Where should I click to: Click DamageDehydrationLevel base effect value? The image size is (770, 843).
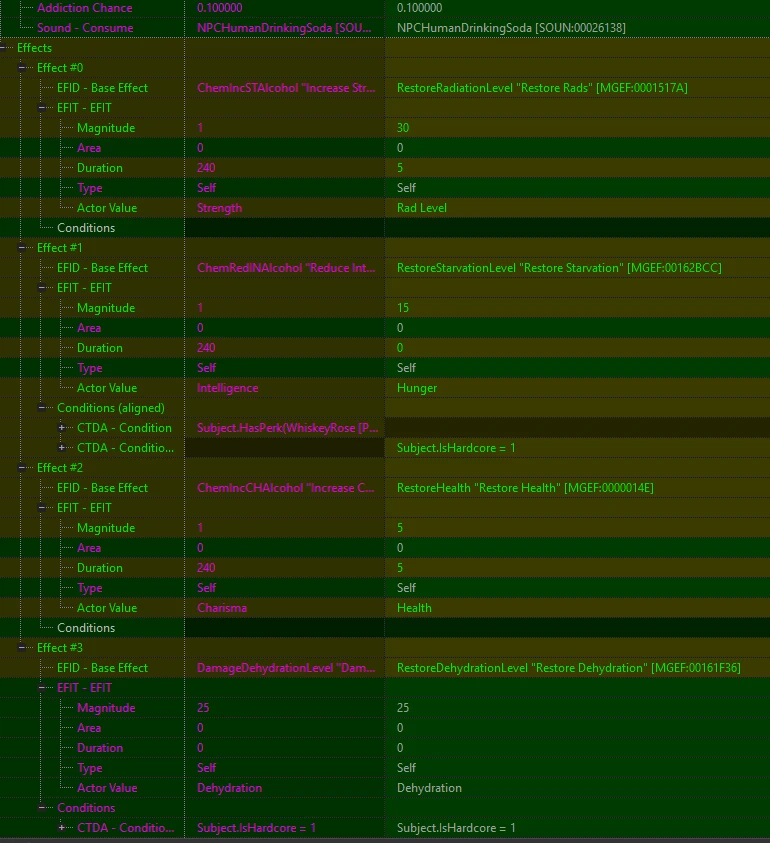286,668
